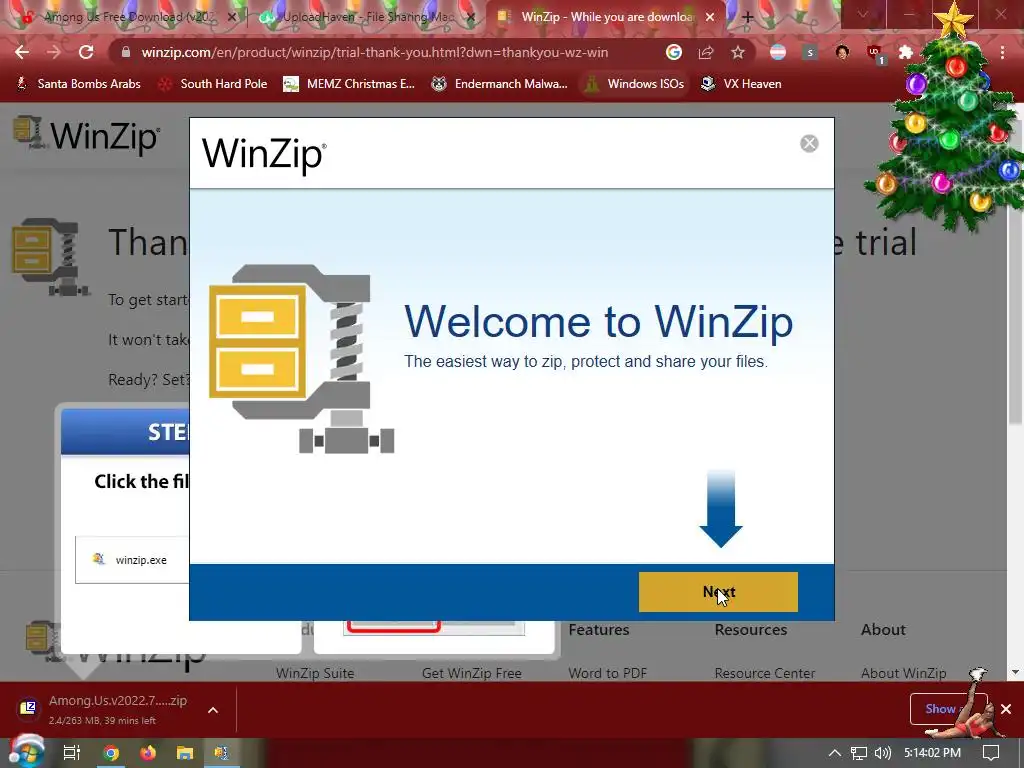View site info via padlock icon
1024x768 pixels.
pos(126,52)
